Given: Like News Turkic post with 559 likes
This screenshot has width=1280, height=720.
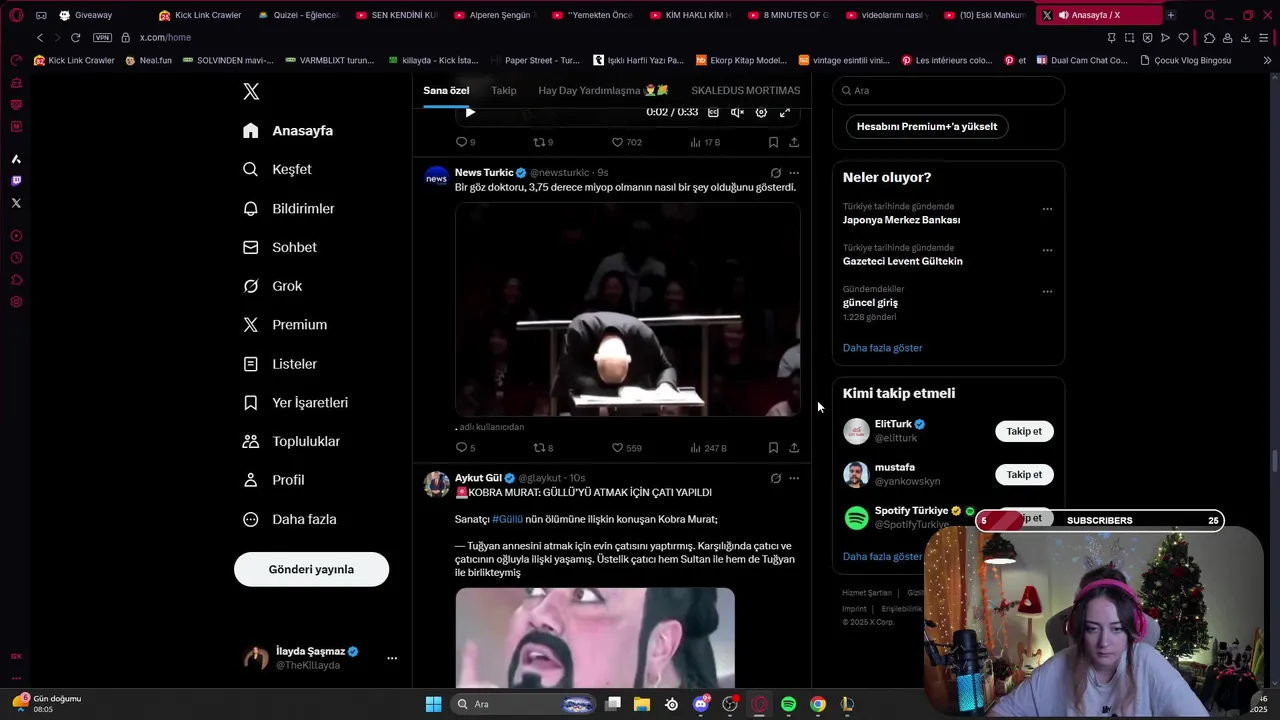Looking at the screenshot, I should coord(627,448).
